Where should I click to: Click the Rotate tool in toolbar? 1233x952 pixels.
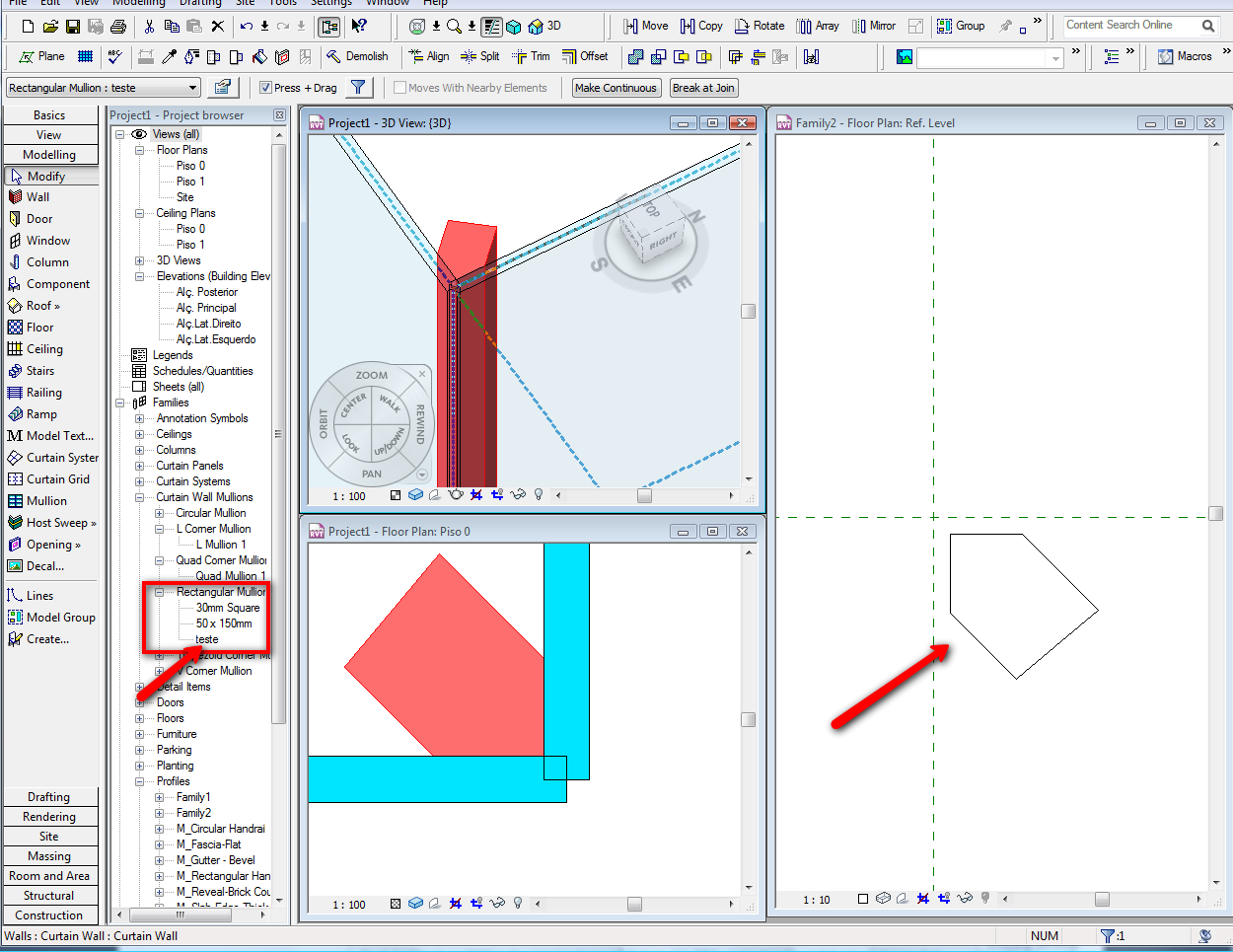tap(760, 26)
